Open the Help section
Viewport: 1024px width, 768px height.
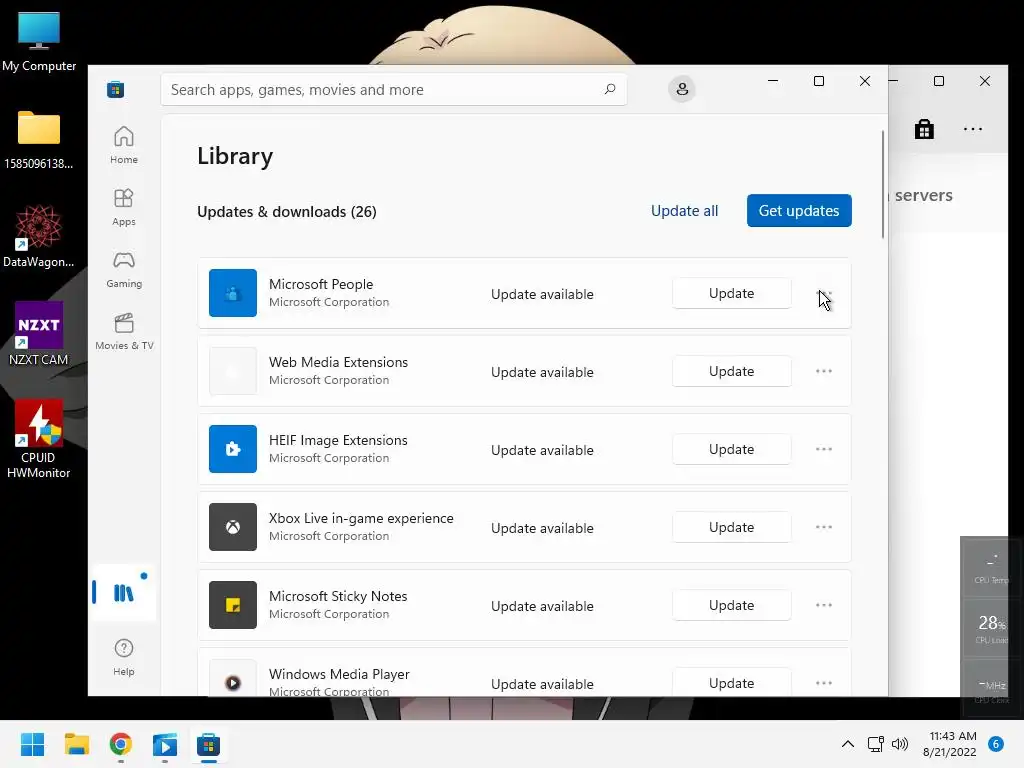pyautogui.click(x=123, y=657)
